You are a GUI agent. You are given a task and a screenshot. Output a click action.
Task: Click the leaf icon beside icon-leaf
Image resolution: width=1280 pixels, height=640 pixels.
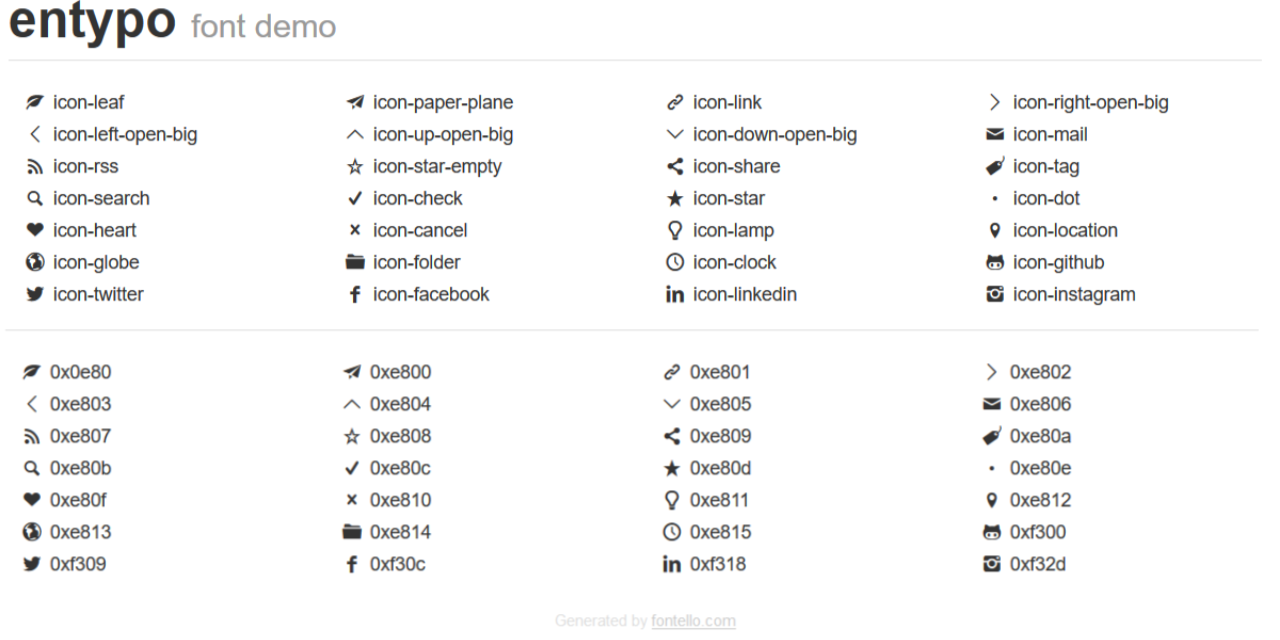coord(35,102)
